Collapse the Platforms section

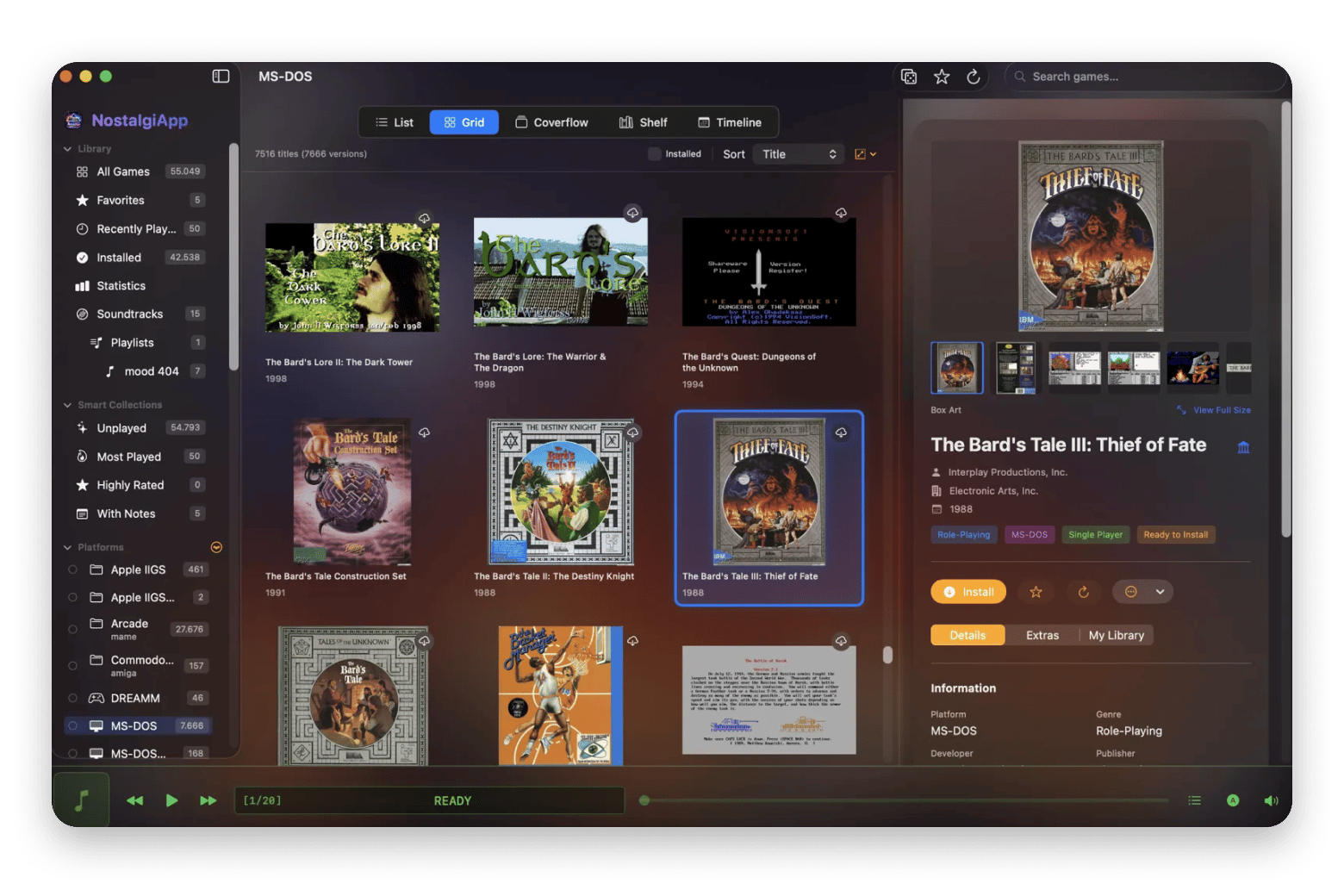click(67, 547)
